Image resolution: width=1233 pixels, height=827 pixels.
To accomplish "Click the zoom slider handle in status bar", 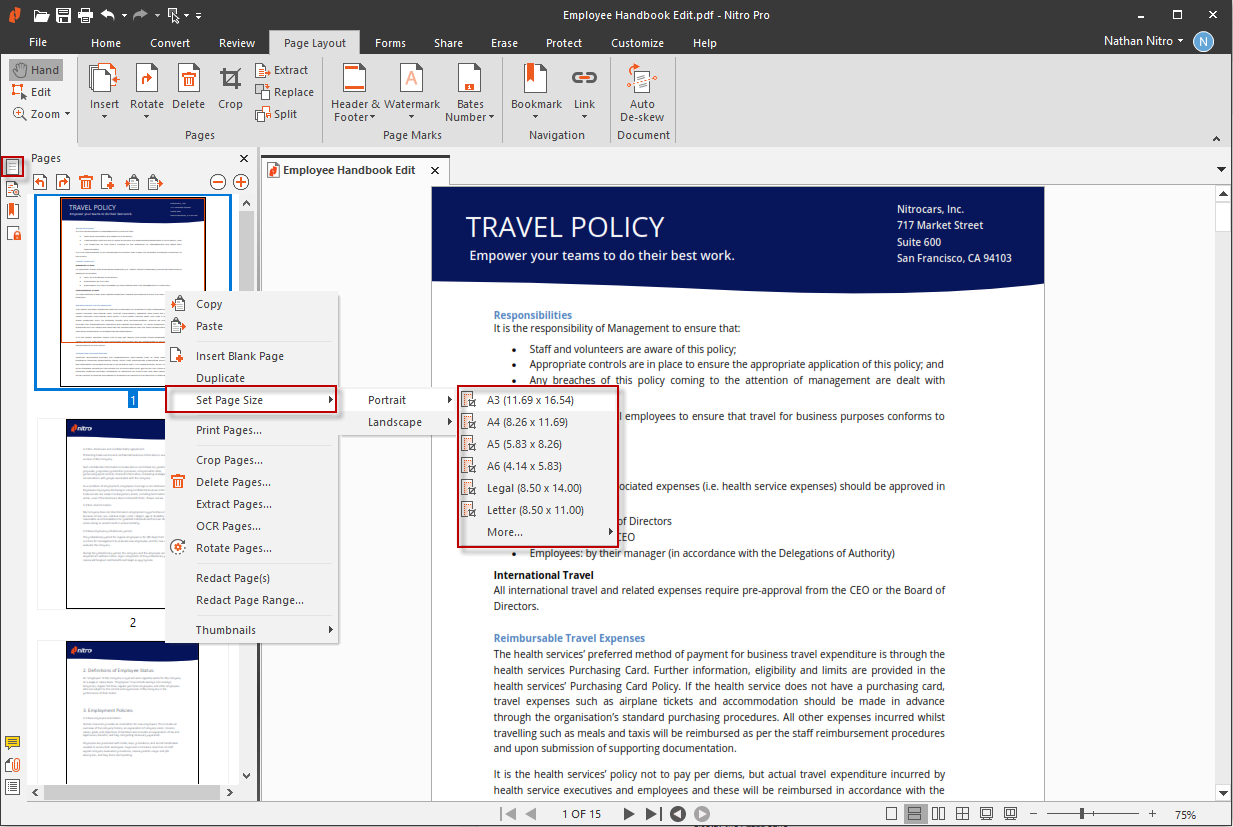I will click(1082, 814).
